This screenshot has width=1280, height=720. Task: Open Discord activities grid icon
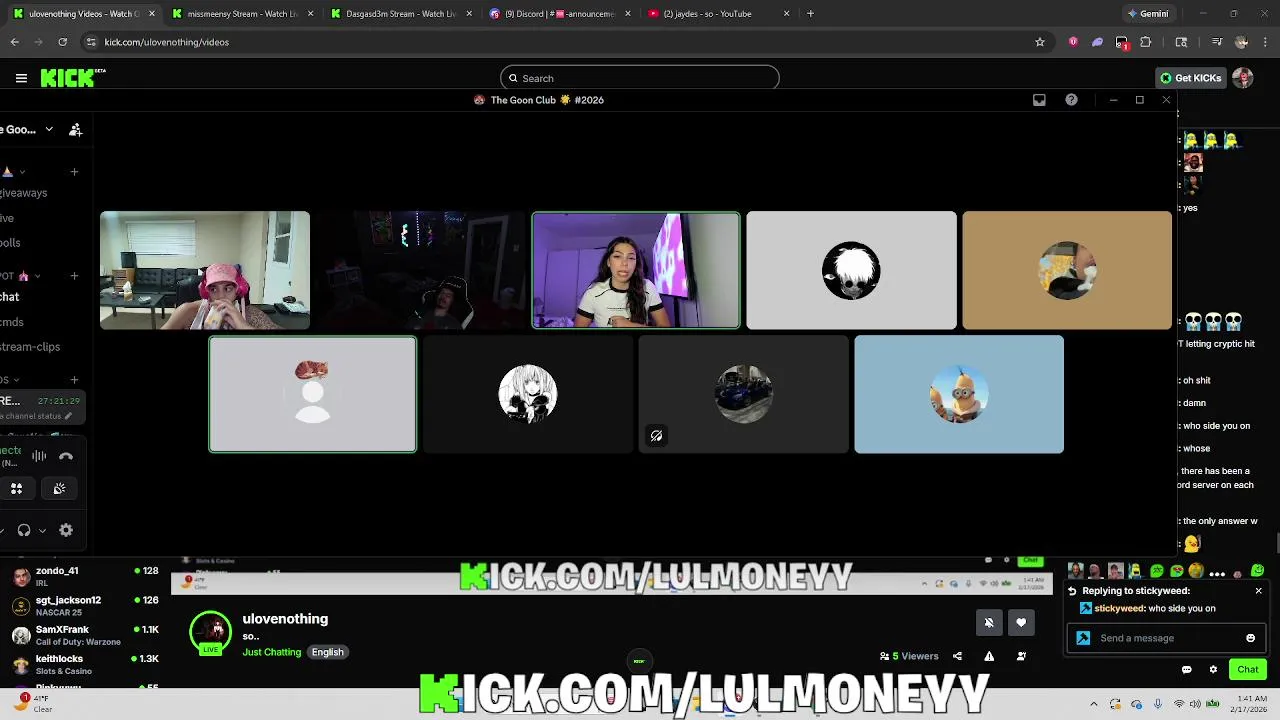(x=16, y=489)
